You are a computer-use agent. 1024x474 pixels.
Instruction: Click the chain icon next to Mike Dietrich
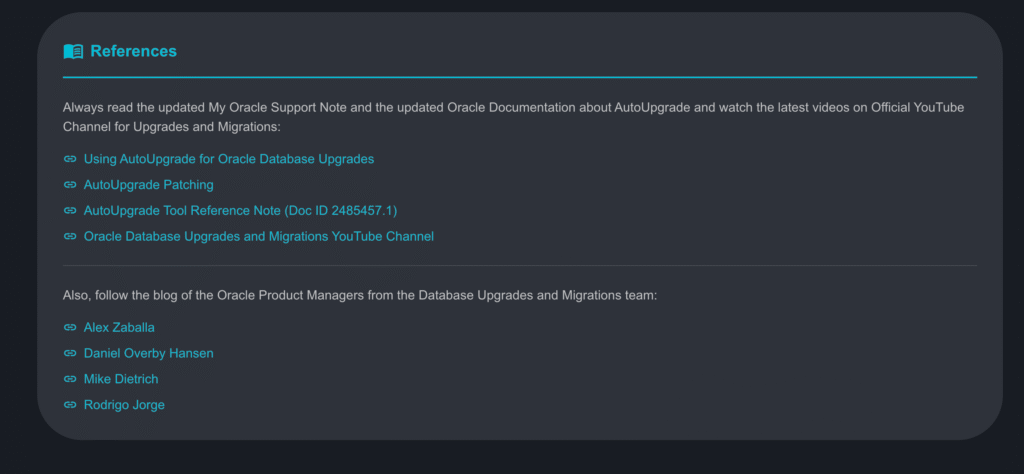point(70,379)
